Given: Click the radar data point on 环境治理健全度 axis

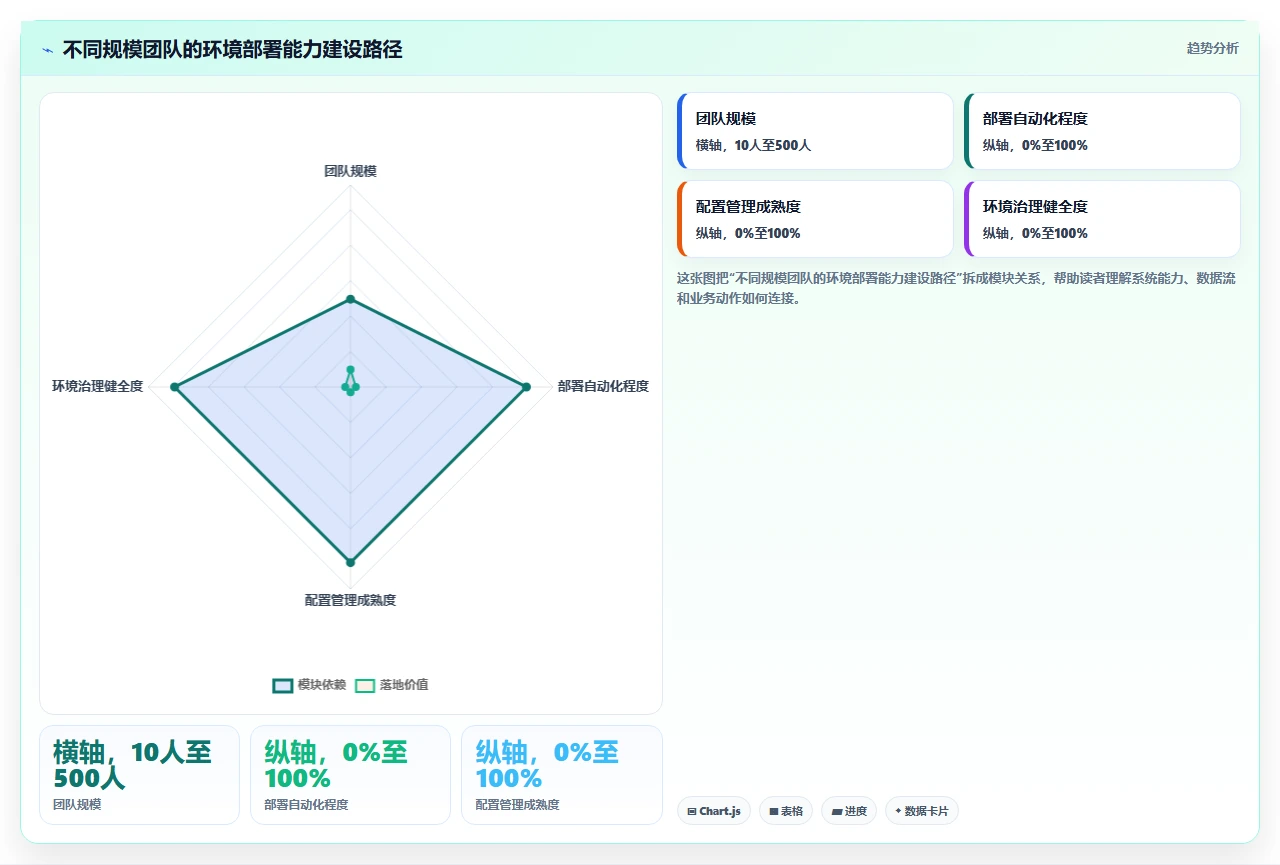Looking at the screenshot, I should [174, 386].
